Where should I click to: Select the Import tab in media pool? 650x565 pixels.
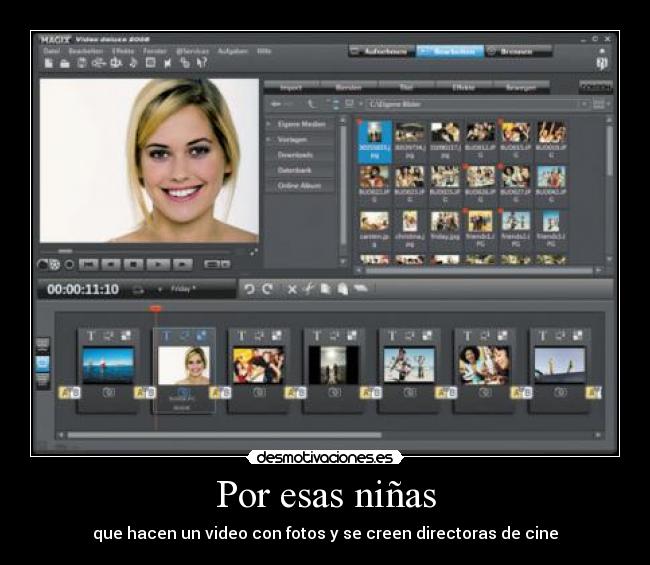(291, 87)
